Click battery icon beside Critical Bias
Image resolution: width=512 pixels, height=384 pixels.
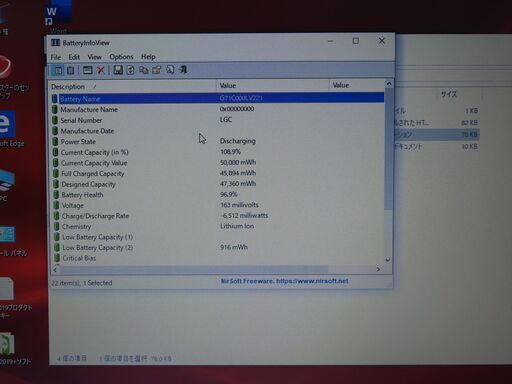click(57, 258)
